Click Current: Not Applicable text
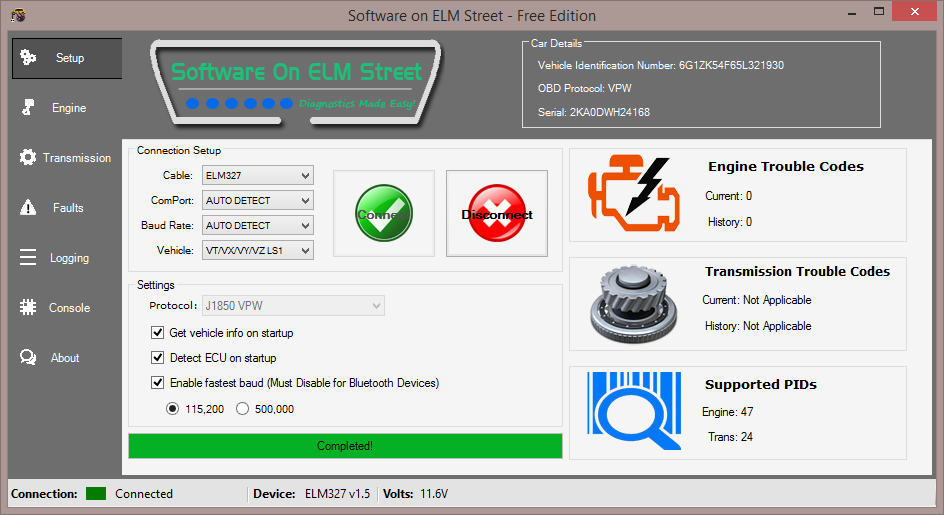This screenshot has height=515, width=944. [x=757, y=300]
